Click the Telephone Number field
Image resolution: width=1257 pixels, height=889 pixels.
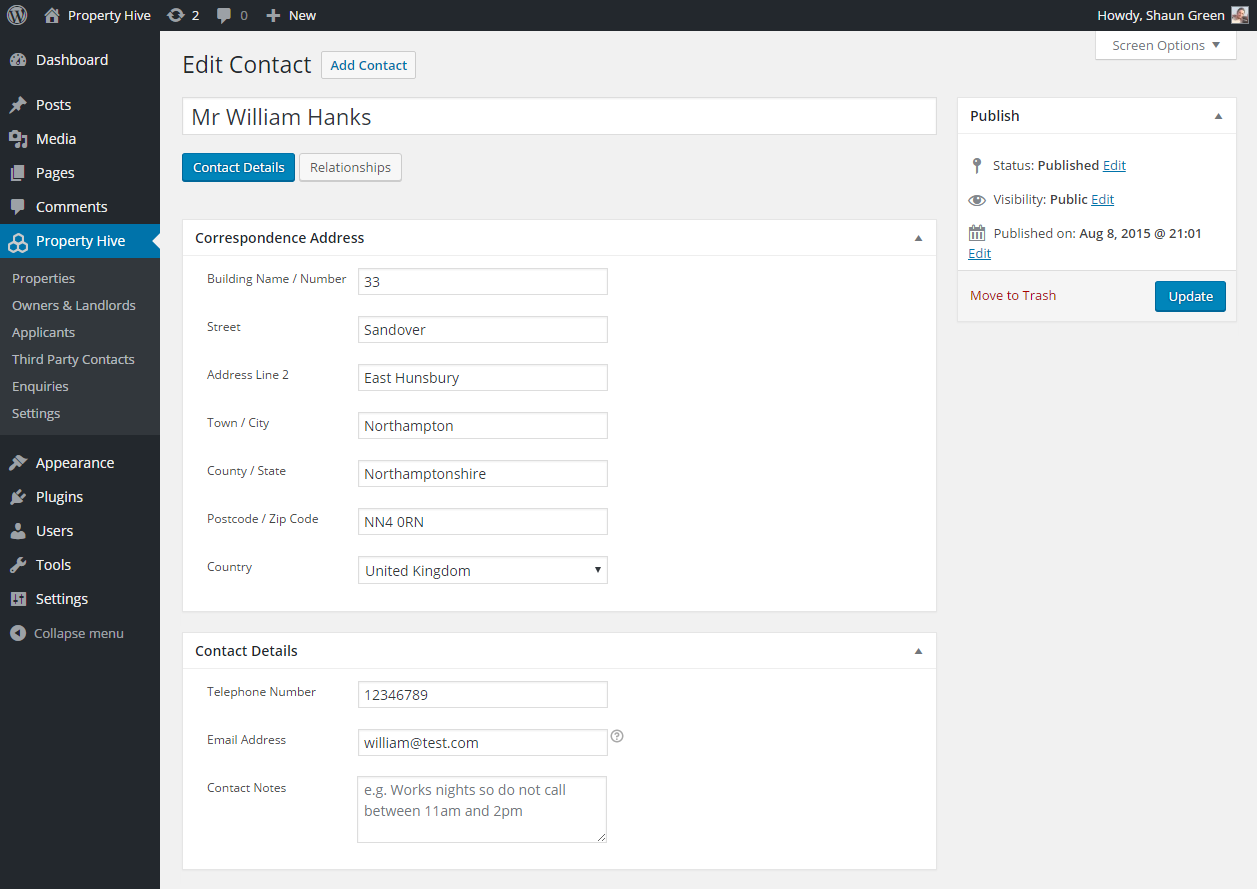point(483,694)
